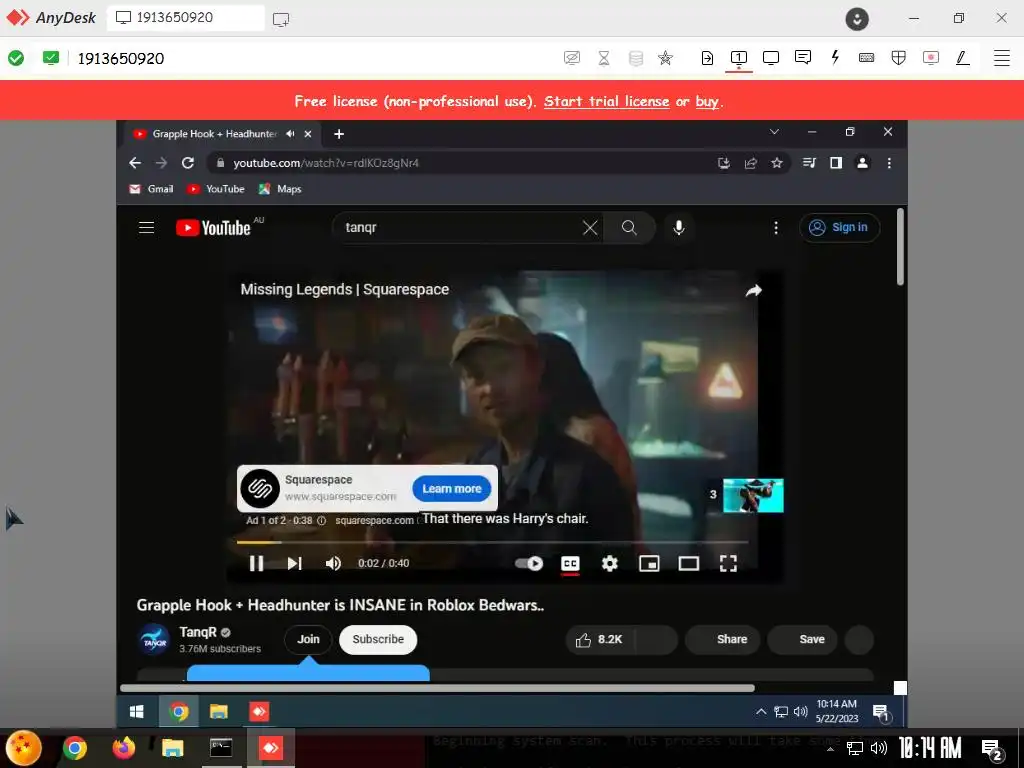Open AnyDesk new session tab icon

pyautogui.click(x=281, y=18)
